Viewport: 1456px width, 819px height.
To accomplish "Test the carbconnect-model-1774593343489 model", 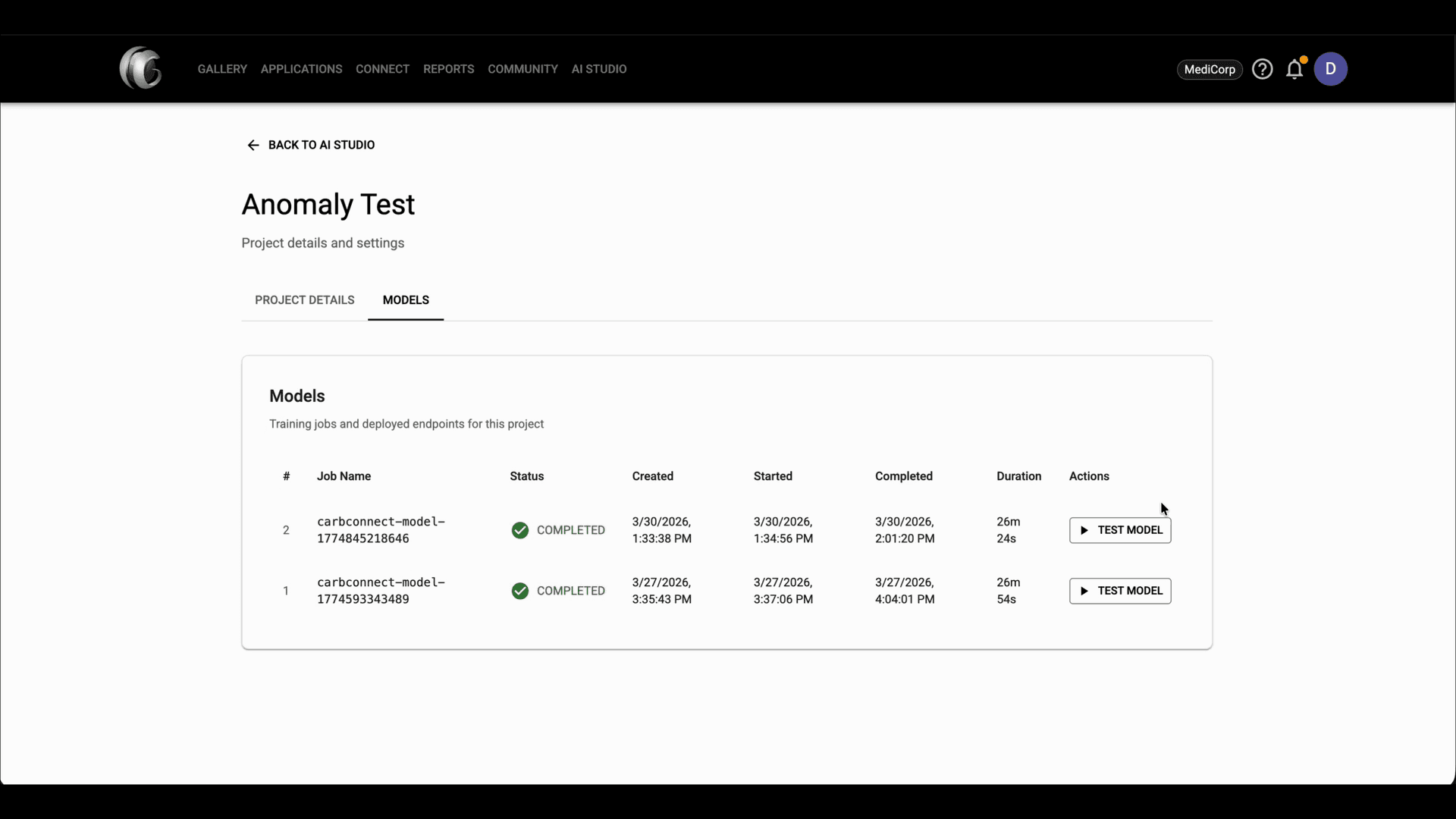I will (1120, 591).
